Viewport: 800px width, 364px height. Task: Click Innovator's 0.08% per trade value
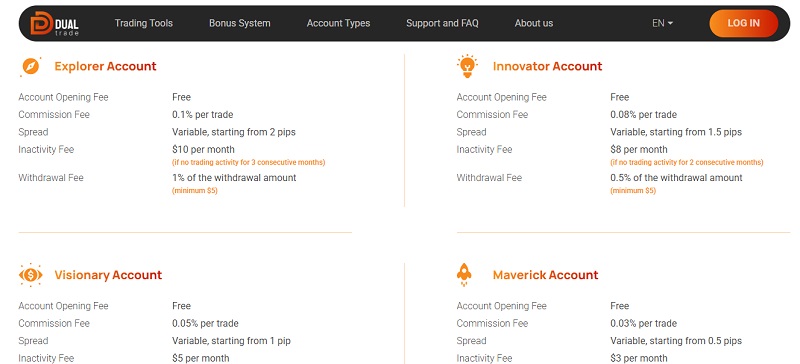pos(643,114)
